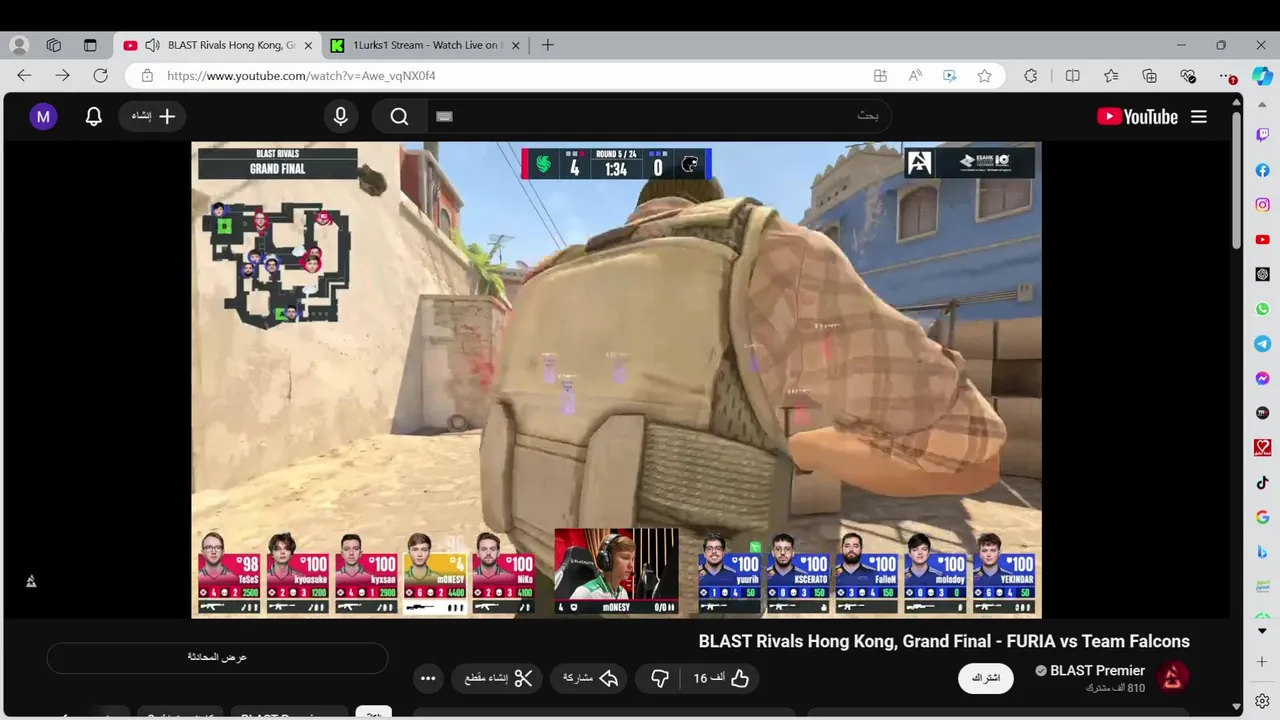This screenshot has height=720, width=1280.
Task: Start voice search with microphone
Action: pos(340,117)
